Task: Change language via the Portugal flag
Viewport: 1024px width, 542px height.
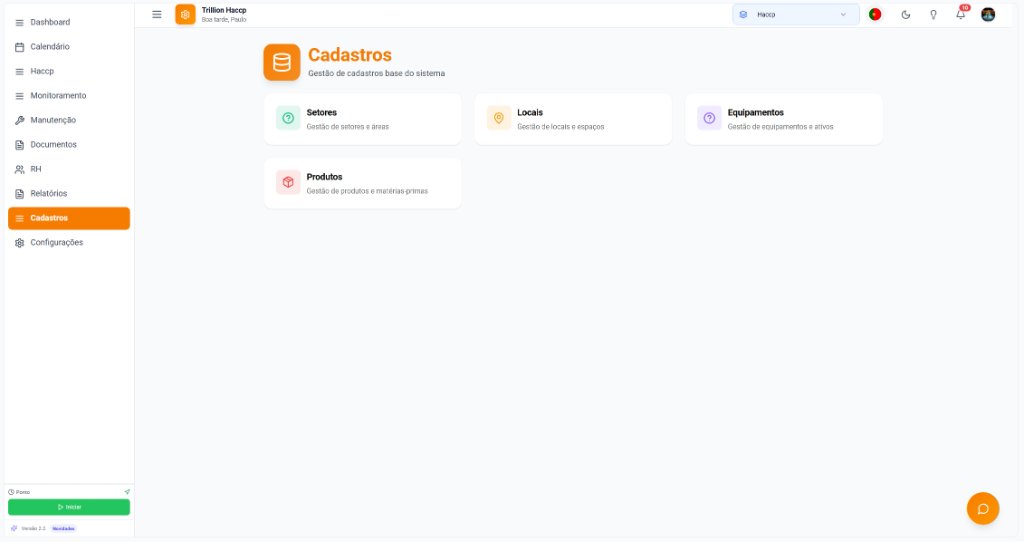Action: pos(875,14)
